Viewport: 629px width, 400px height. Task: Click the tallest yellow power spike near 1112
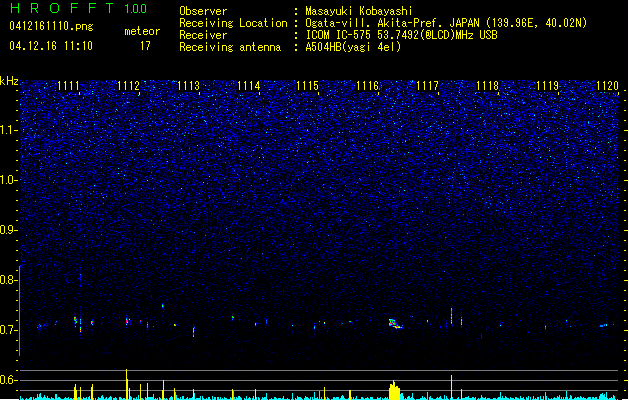click(x=127, y=384)
